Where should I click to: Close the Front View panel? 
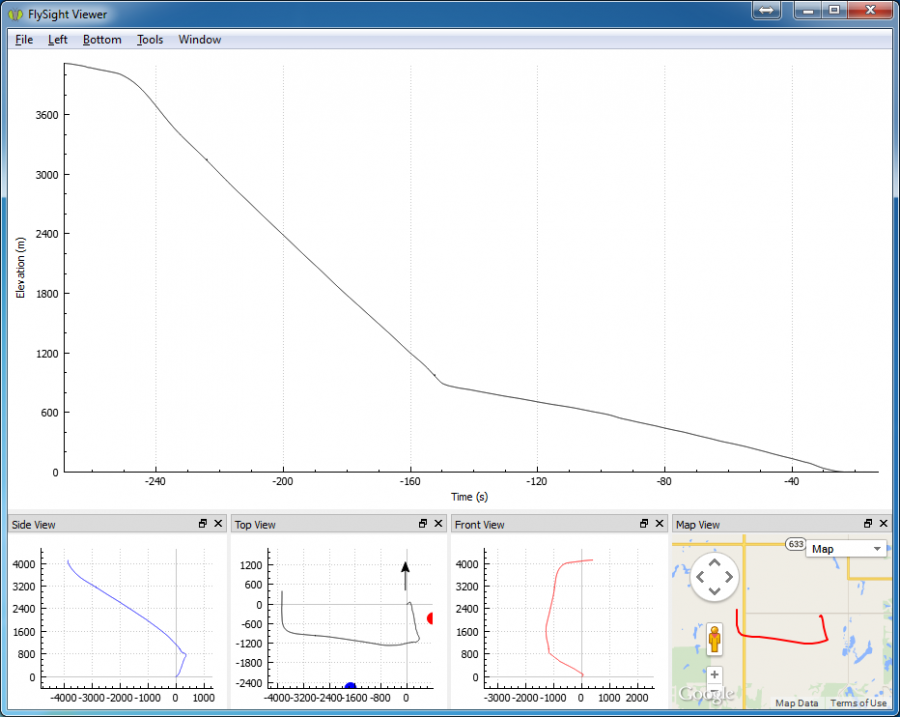[x=659, y=523]
